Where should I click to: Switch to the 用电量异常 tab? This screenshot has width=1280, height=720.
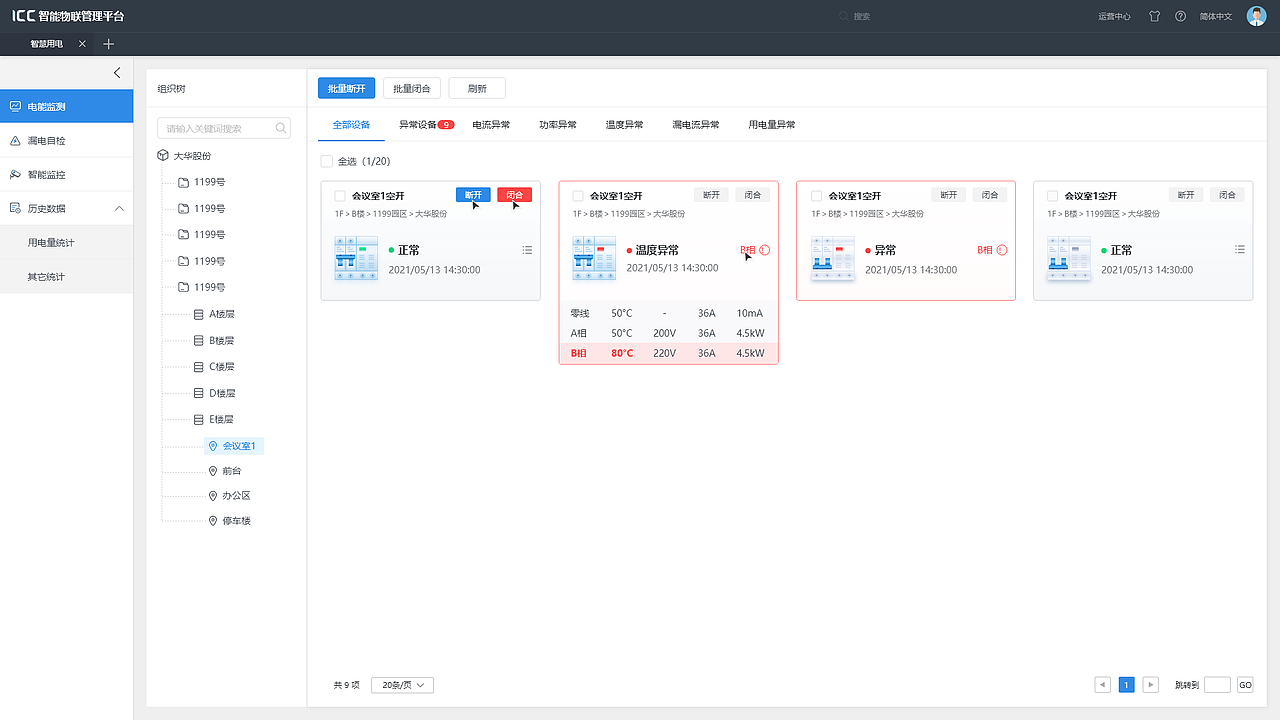point(772,125)
